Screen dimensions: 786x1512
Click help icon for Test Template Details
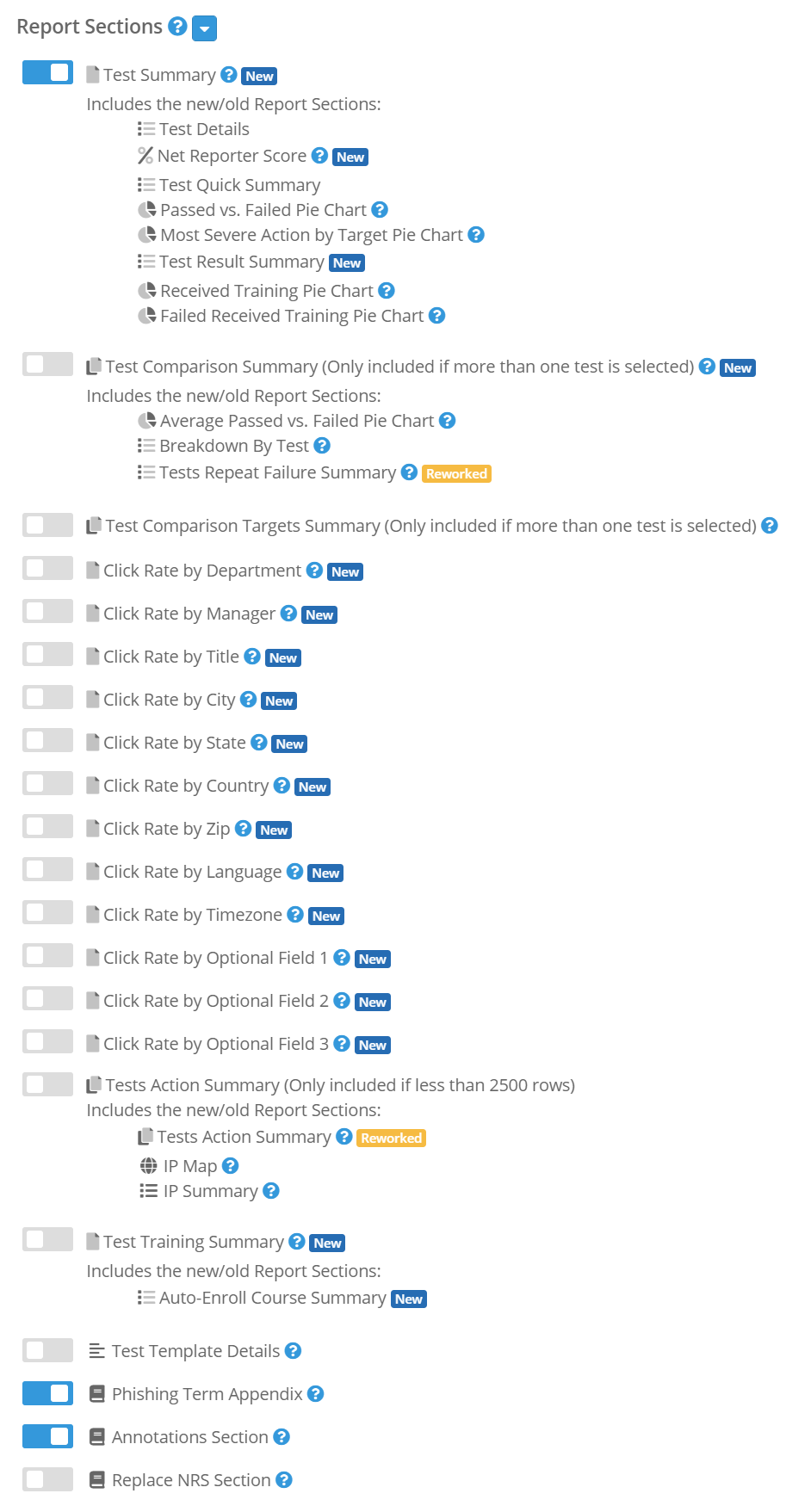[293, 1351]
